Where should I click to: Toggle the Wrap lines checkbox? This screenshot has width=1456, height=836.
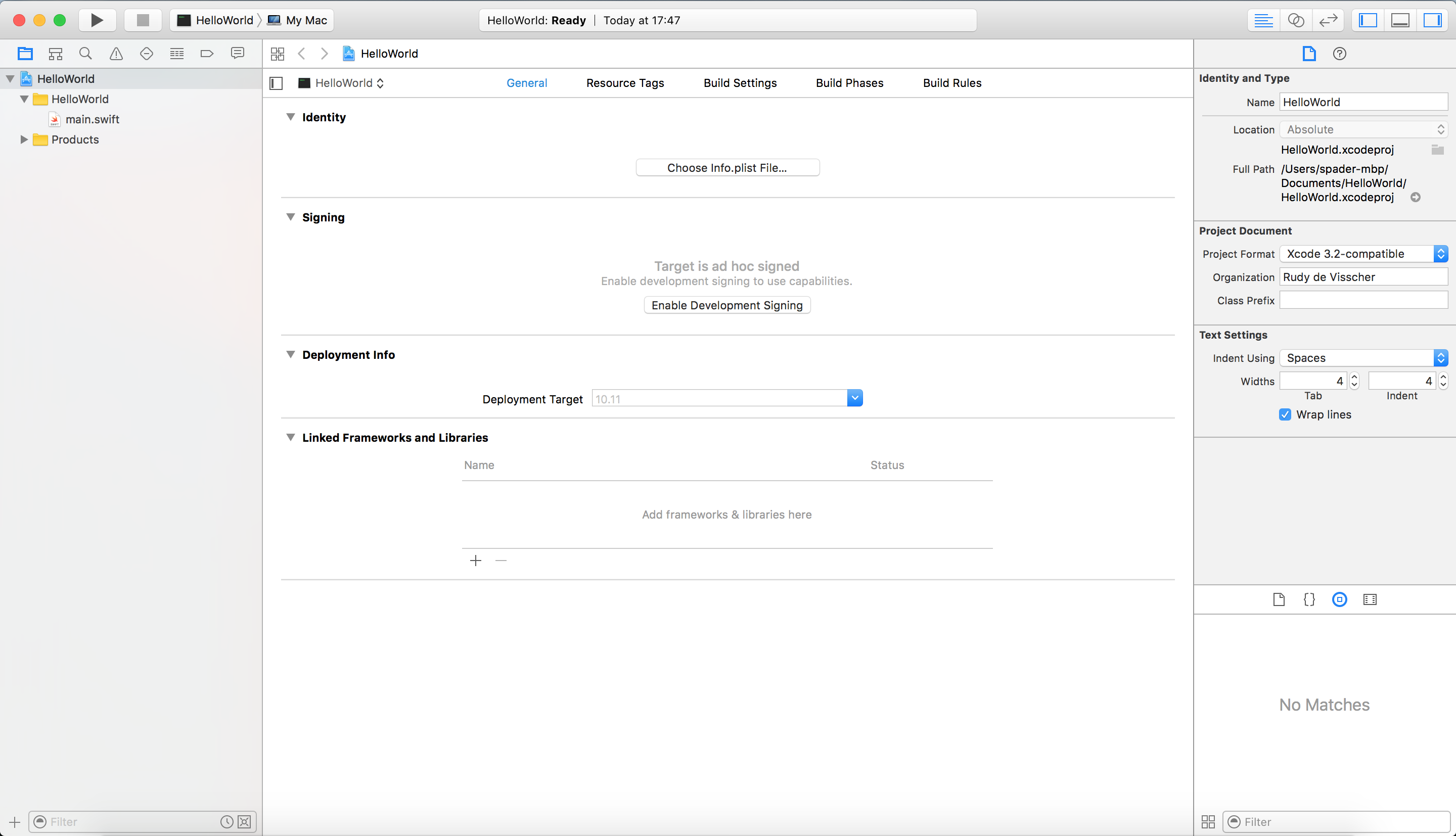pos(1285,414)
